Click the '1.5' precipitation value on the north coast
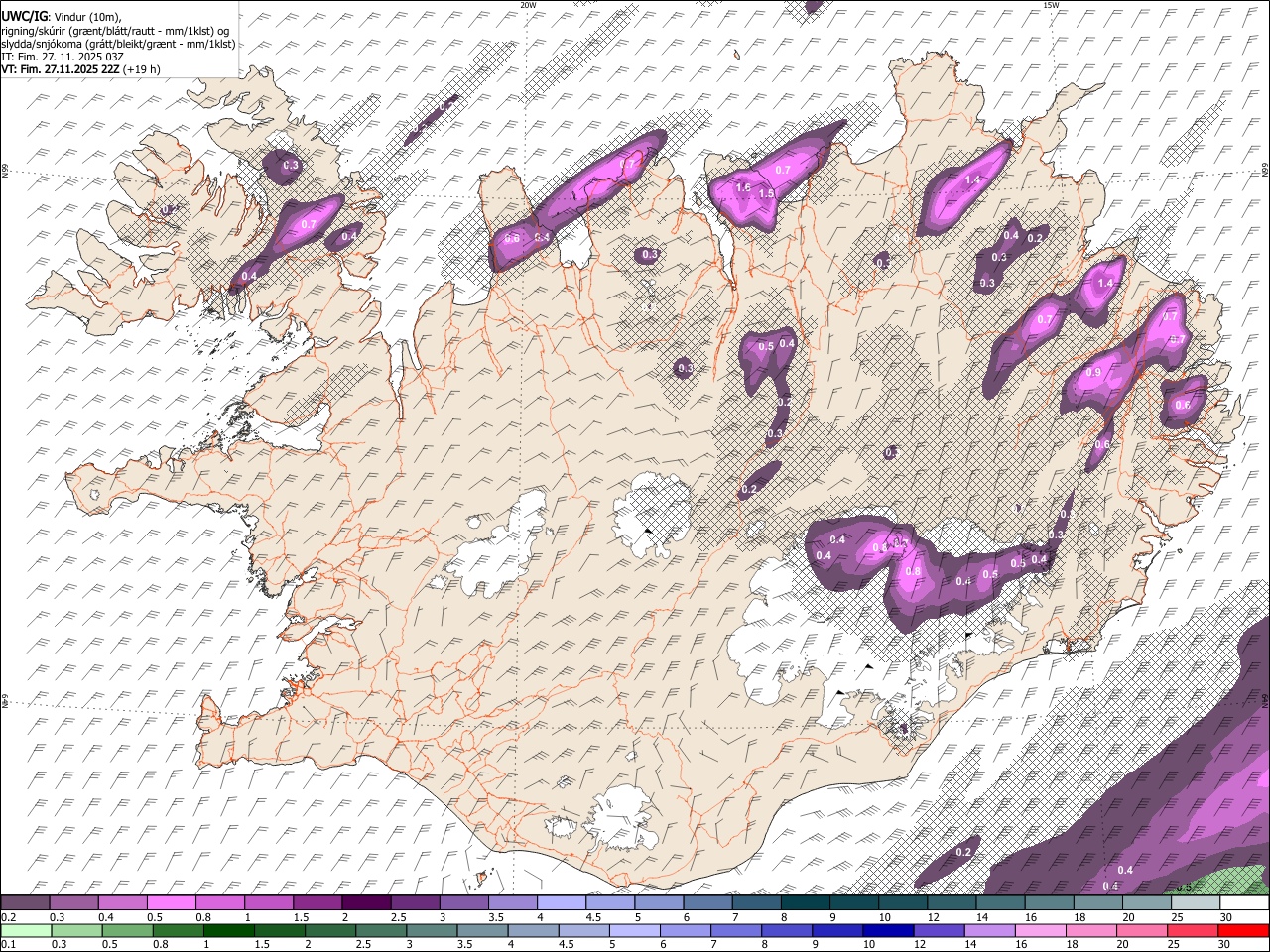 tap(766, 194)
